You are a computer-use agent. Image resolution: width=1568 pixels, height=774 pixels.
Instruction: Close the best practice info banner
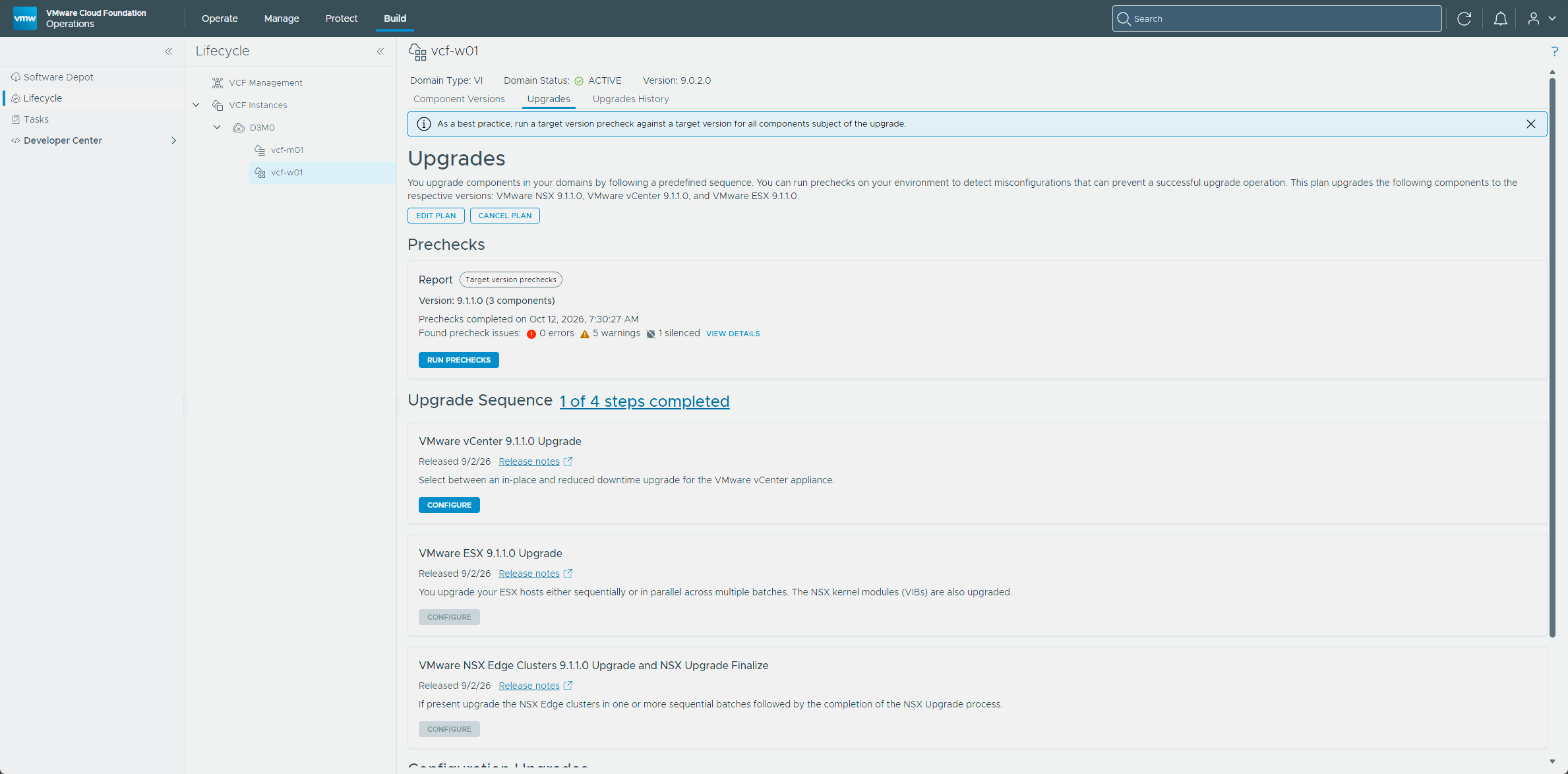tap(1531, 124)
